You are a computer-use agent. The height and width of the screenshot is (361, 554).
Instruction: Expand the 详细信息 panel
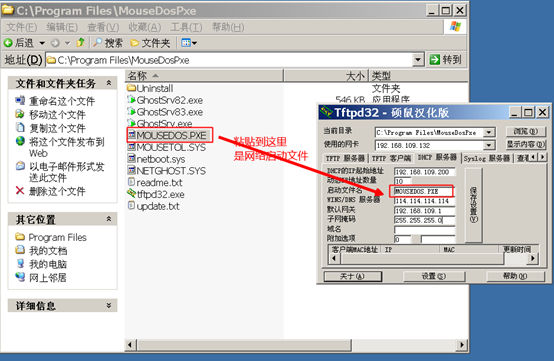(x=109, y=306)
